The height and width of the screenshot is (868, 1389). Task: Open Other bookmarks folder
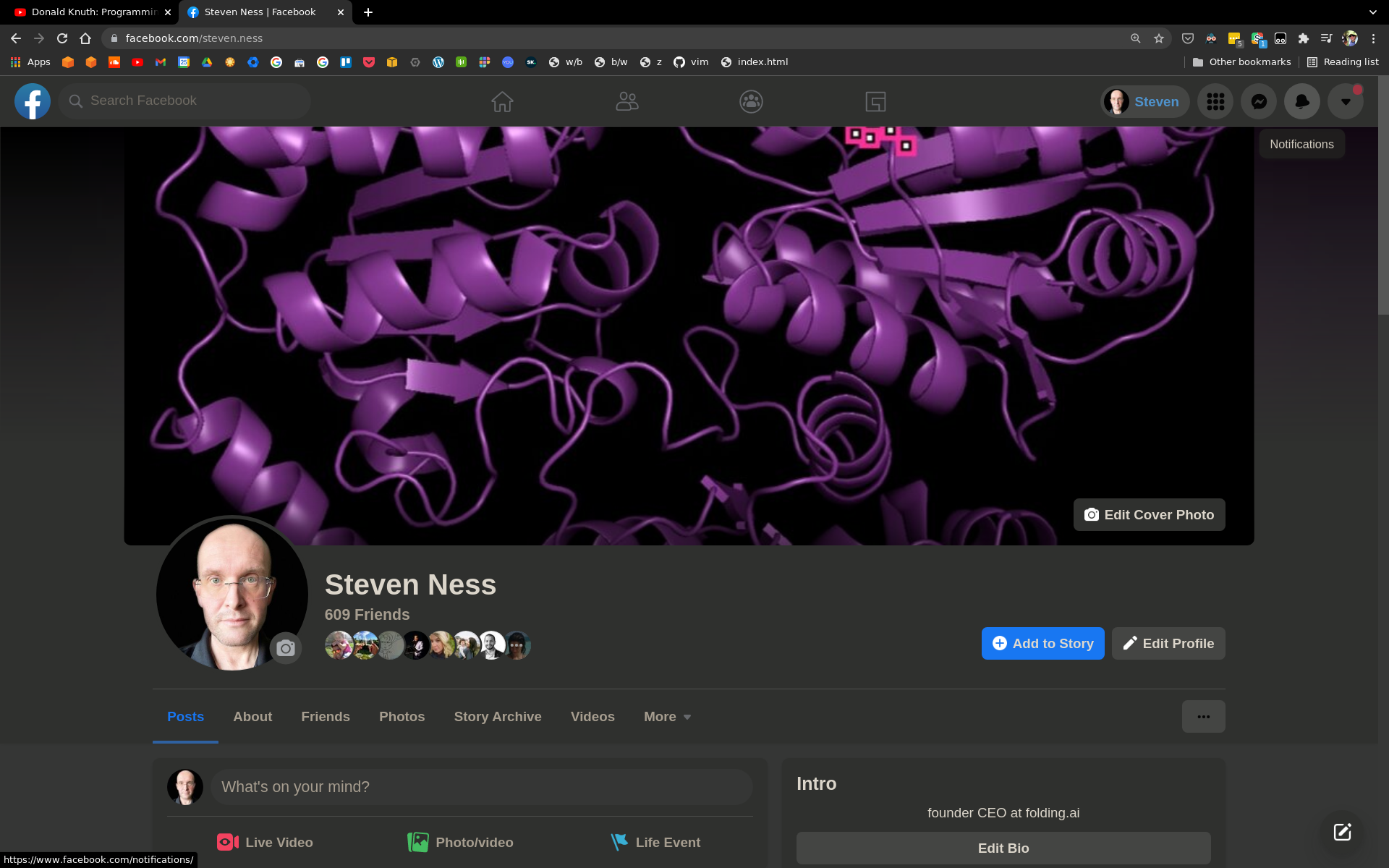1241,62
